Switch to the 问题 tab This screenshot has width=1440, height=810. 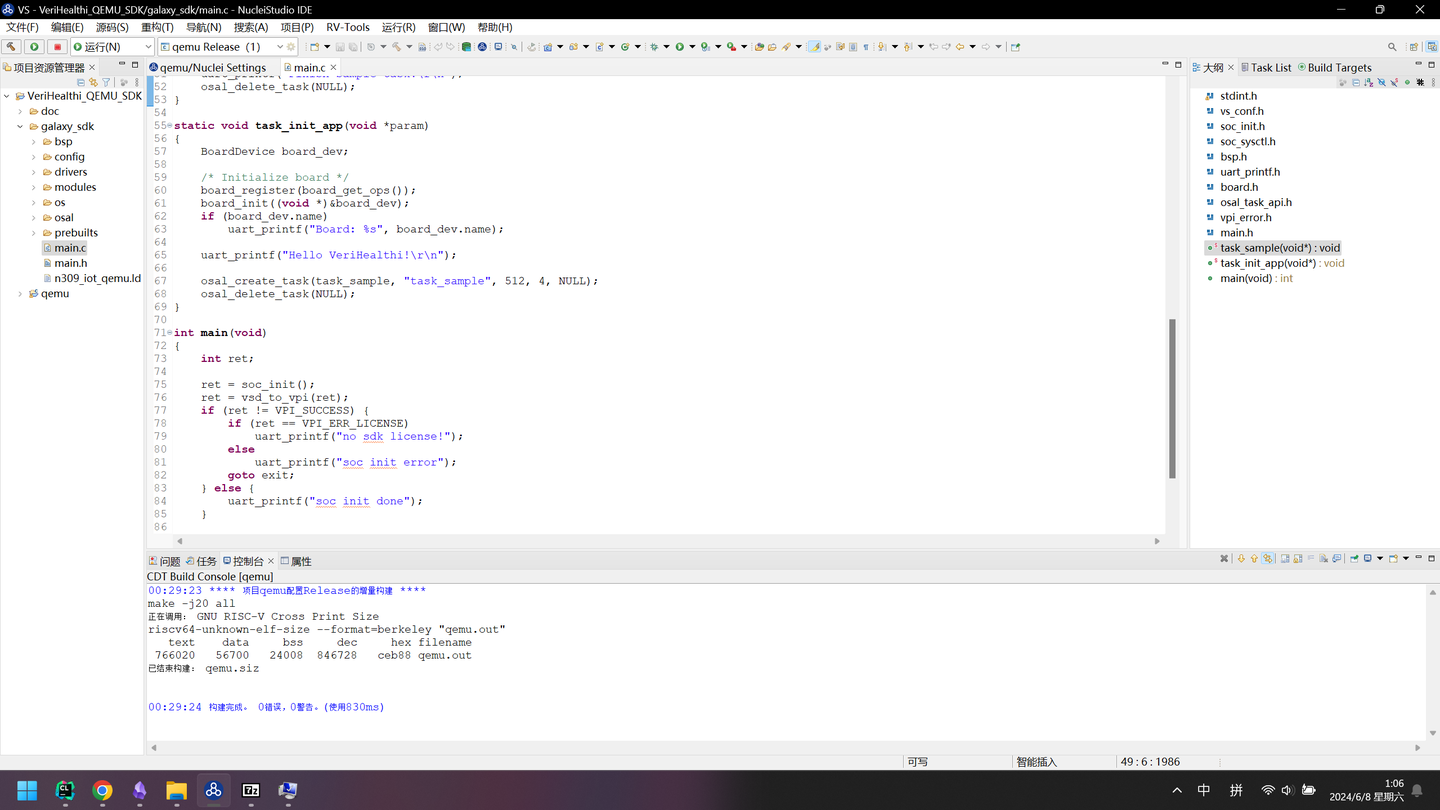tap(165, 561)
